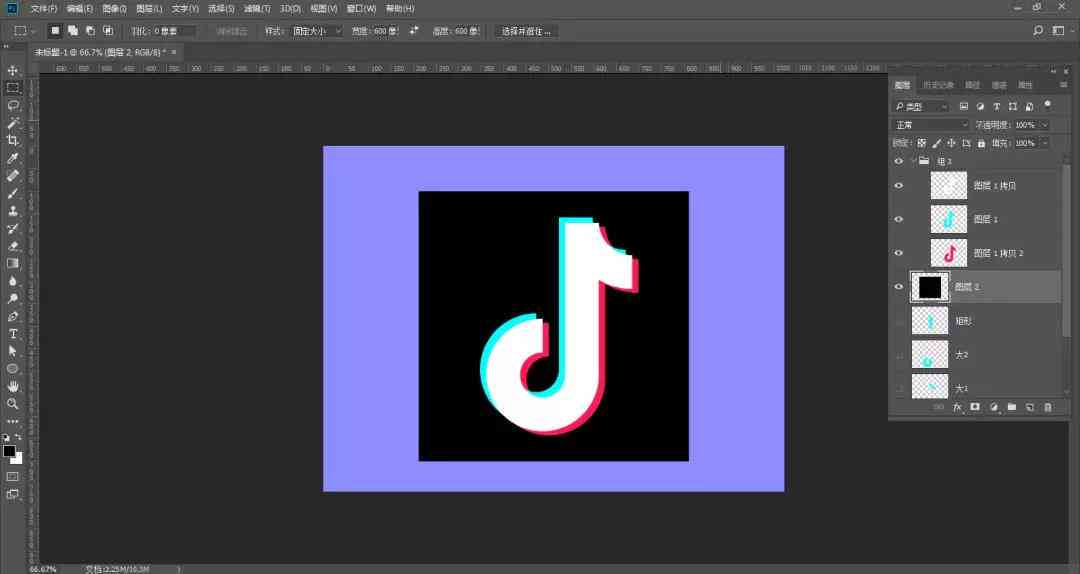Select the Ellipse shape tool
The height and width of the screenshot is (574, 1080).
coord(12,369)
